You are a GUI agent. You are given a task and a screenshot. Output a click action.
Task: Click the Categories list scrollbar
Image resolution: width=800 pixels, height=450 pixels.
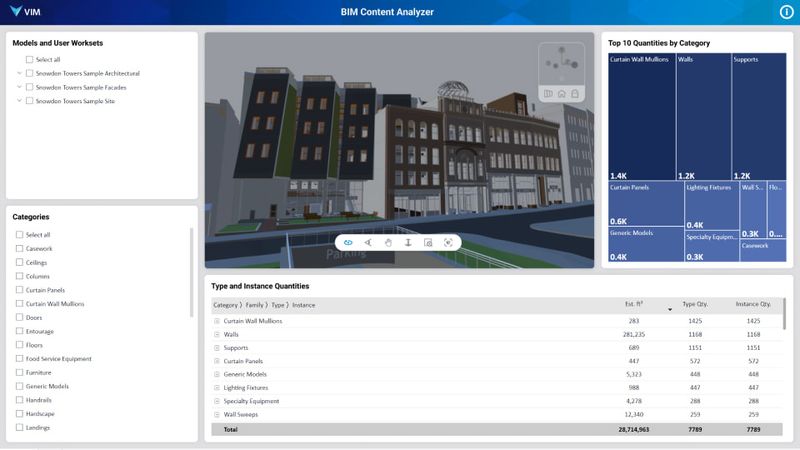click(x=191, y=272)
